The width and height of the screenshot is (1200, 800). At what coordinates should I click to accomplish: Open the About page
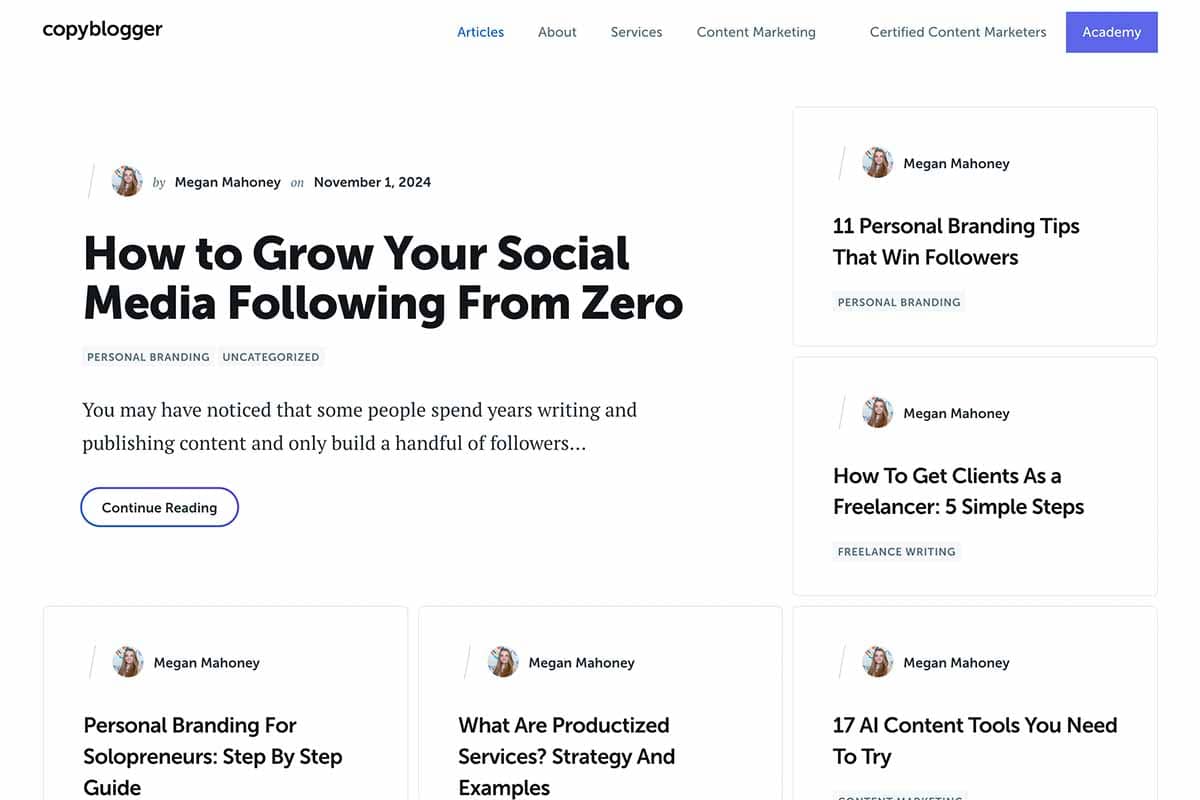pyautogui.click(x=557, y=32)
